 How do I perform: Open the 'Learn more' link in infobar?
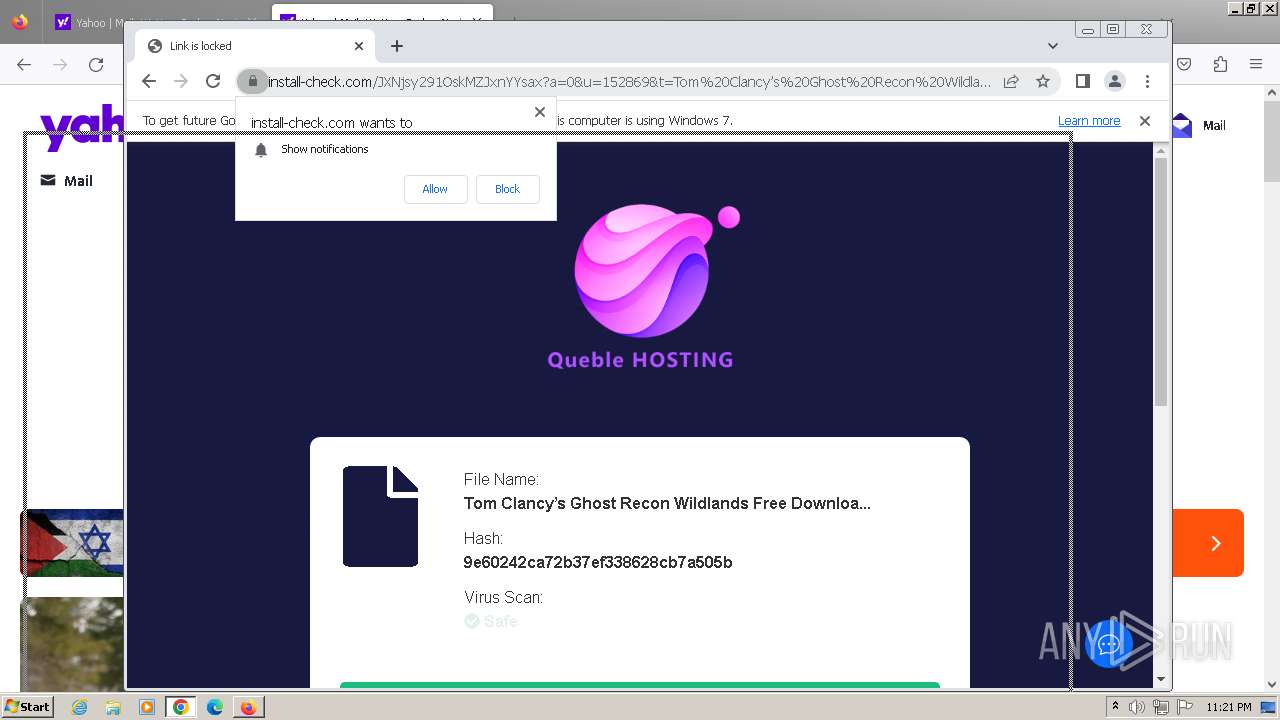coord(1089,121)
